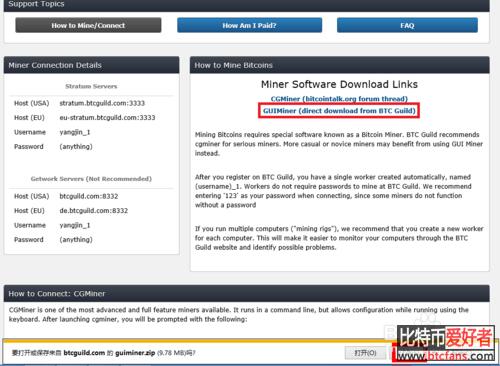
Task: Open the FAQ support topic
Action: [x=407, y=25]
